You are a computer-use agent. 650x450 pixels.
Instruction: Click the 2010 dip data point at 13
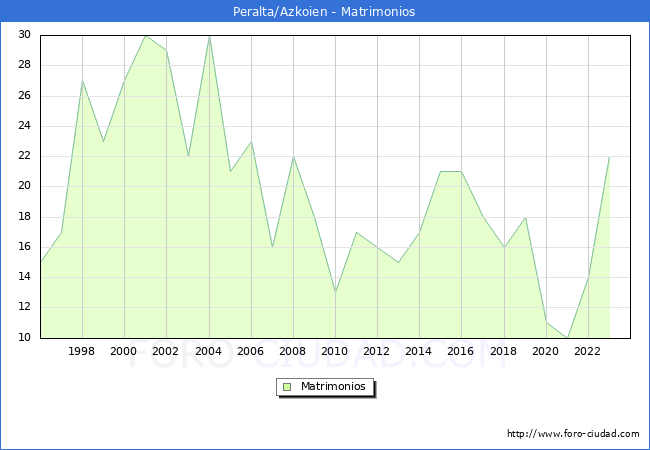335,293
